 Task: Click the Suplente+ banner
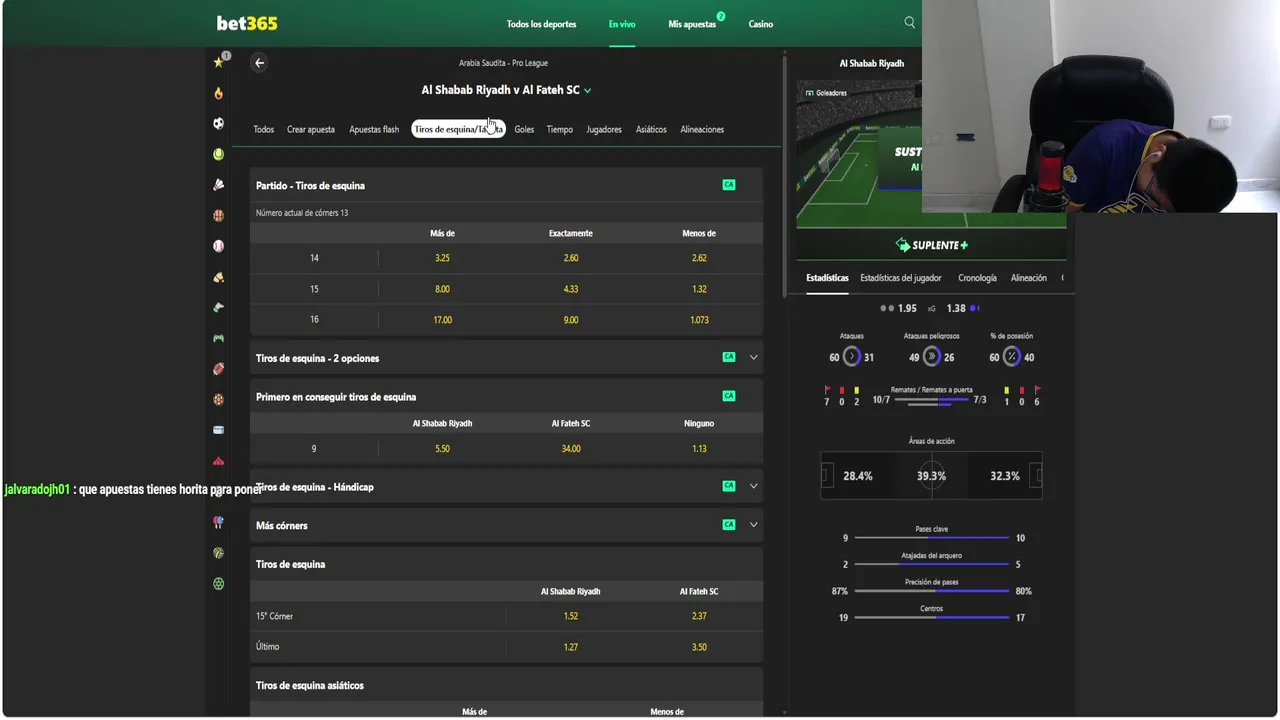(931, 245)
